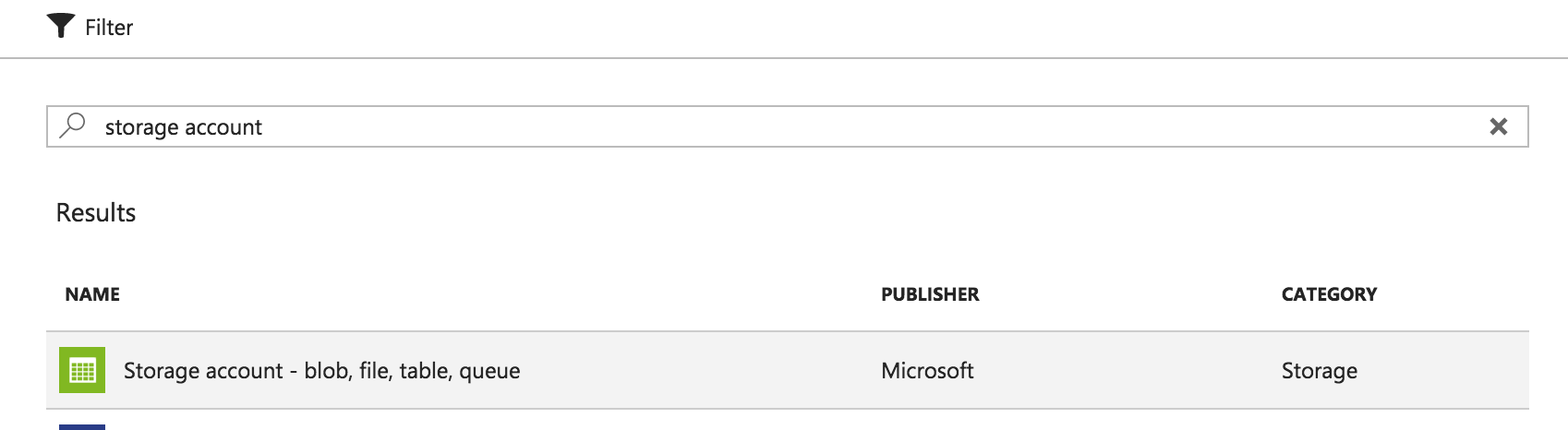Click the magnifying glass search icon
The image size is (1568, 430).
pyautogui.click(x=72, y=125)
